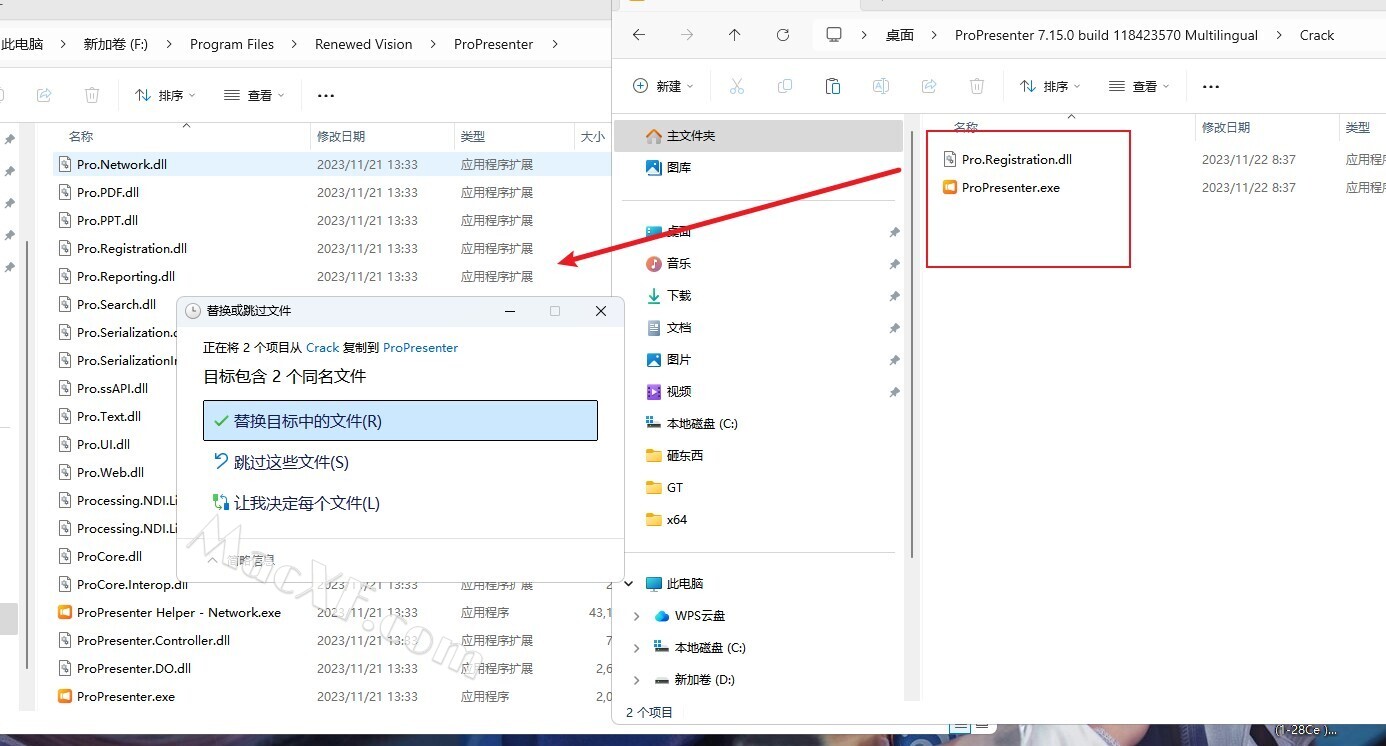Click the rename icon in the Crack toolbar
The width and height of the screenshot is (1386, 746).
coord(881,87)
